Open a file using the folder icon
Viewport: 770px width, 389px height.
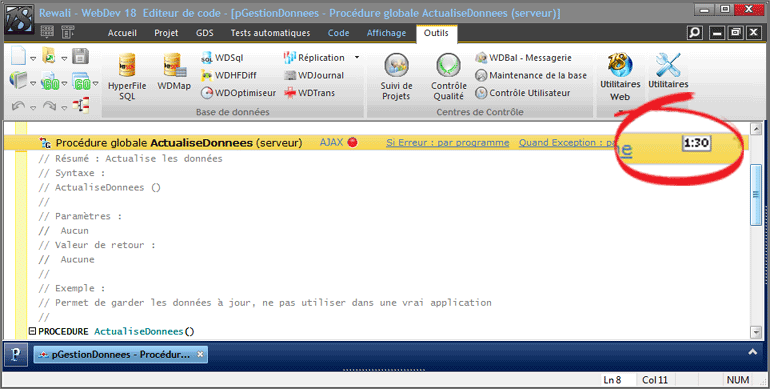point(49,56)
